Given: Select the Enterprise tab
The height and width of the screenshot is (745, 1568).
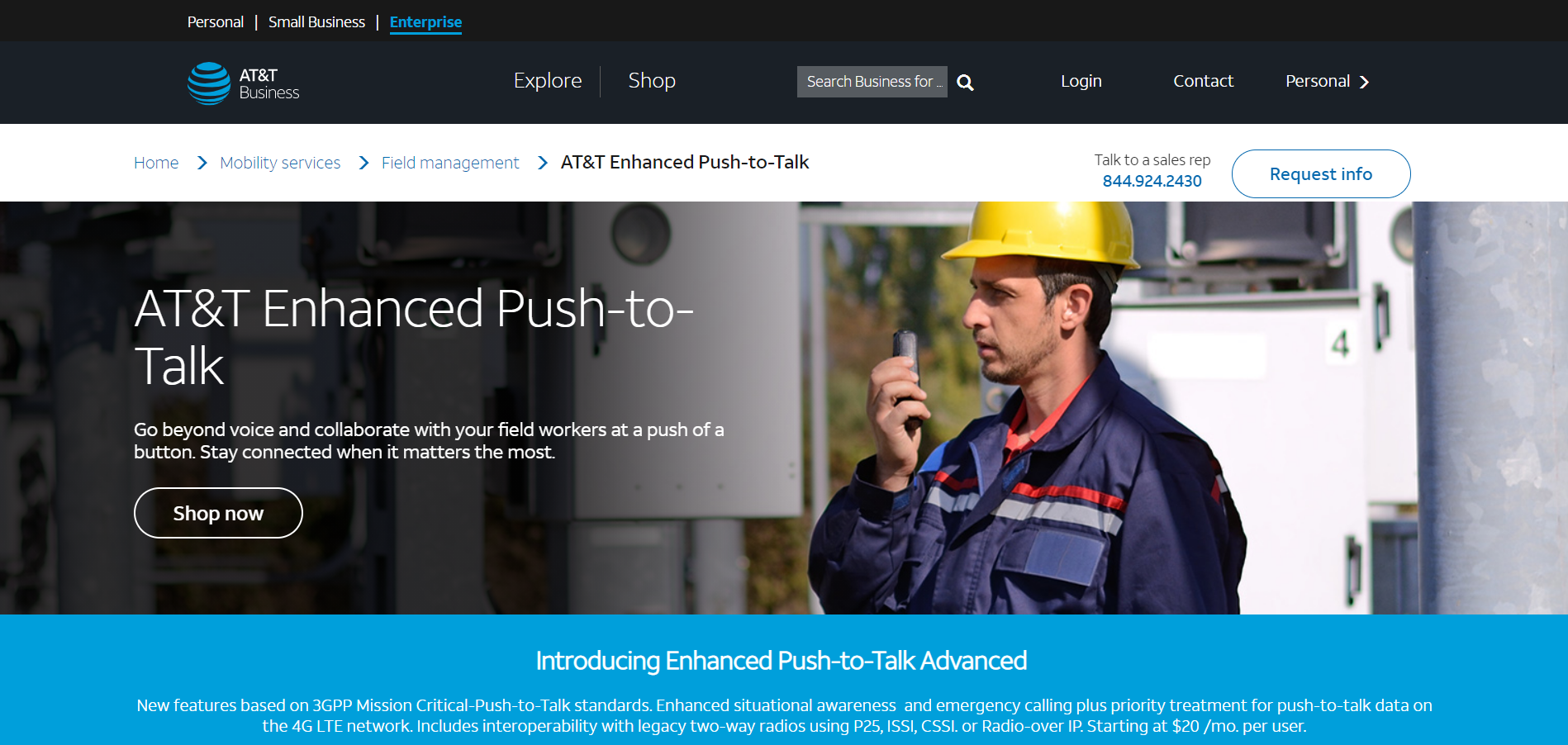Looking at the screenshot, I should (425, 22).
